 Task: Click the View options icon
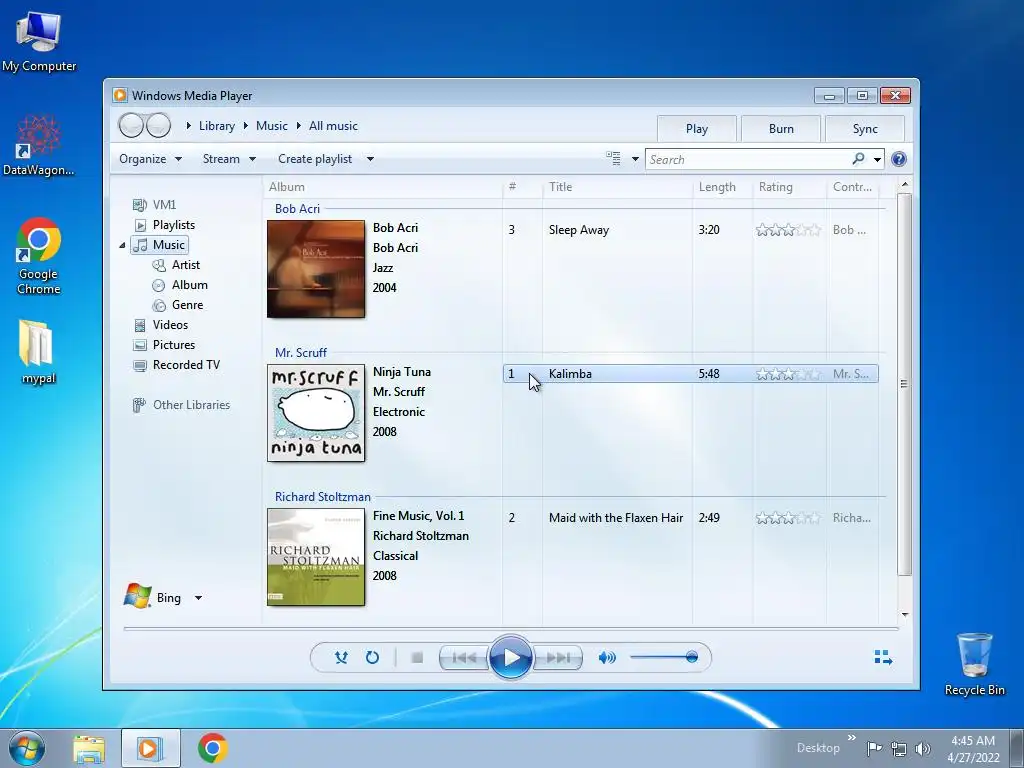click(613, 159)
